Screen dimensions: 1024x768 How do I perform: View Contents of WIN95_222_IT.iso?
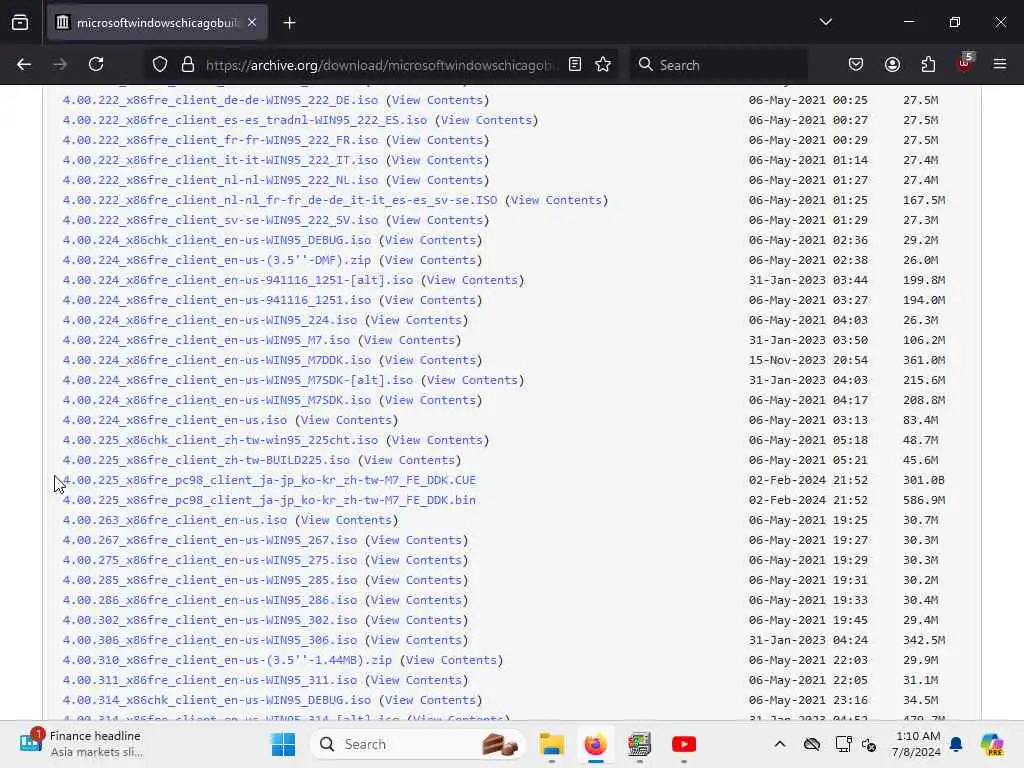click(438, 160)
